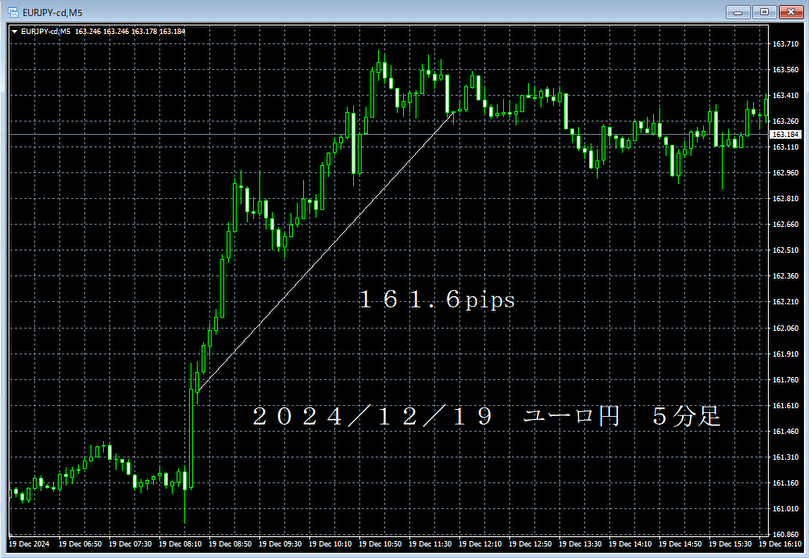Click the 162.510 price scale value
This screenshot has height=558, width=809.
(x=785, y=250)
